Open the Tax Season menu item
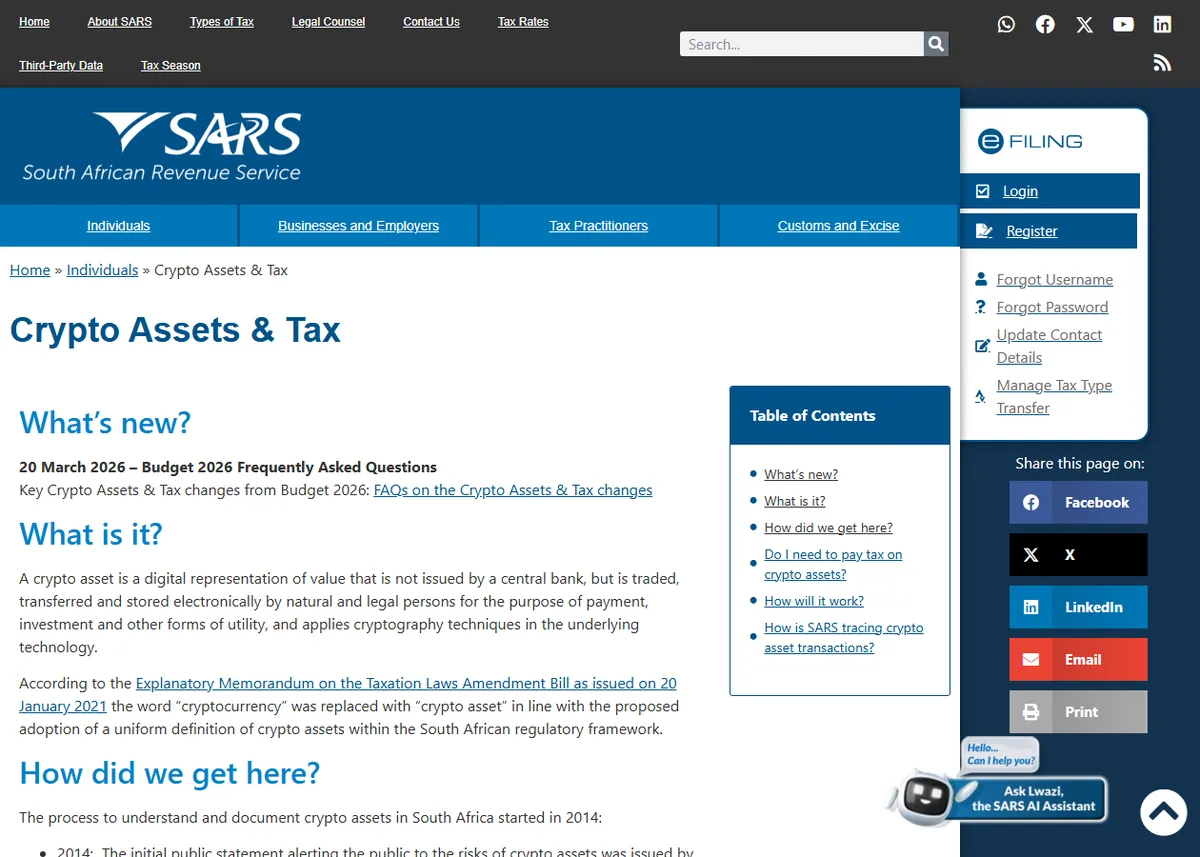This screenshot has height=857, width=1200. (x=171, y=66)
